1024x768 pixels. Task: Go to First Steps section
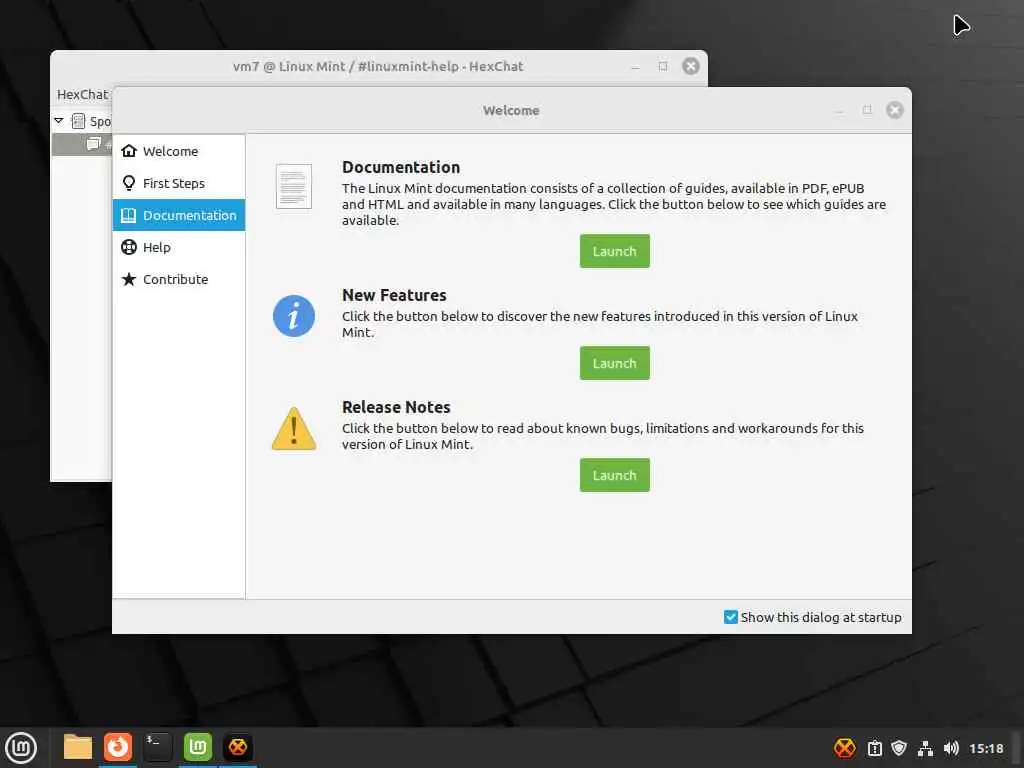178,183
